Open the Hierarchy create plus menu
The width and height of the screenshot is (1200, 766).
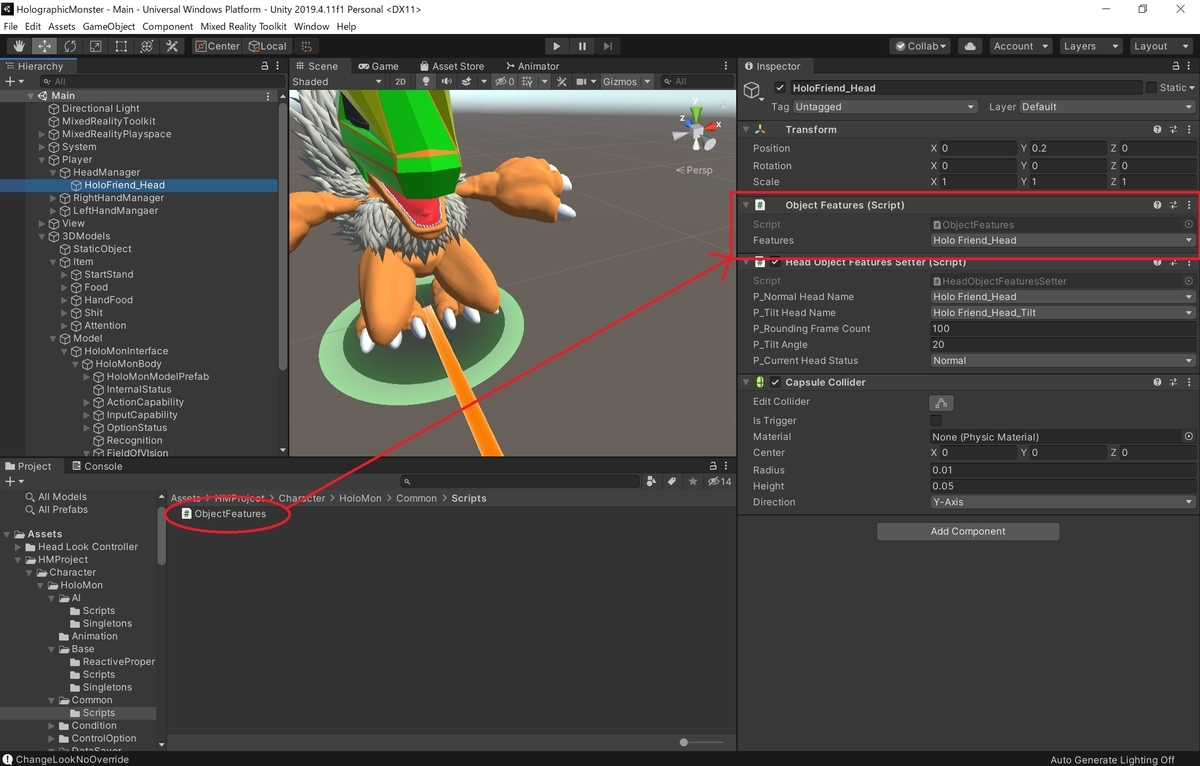13,82
